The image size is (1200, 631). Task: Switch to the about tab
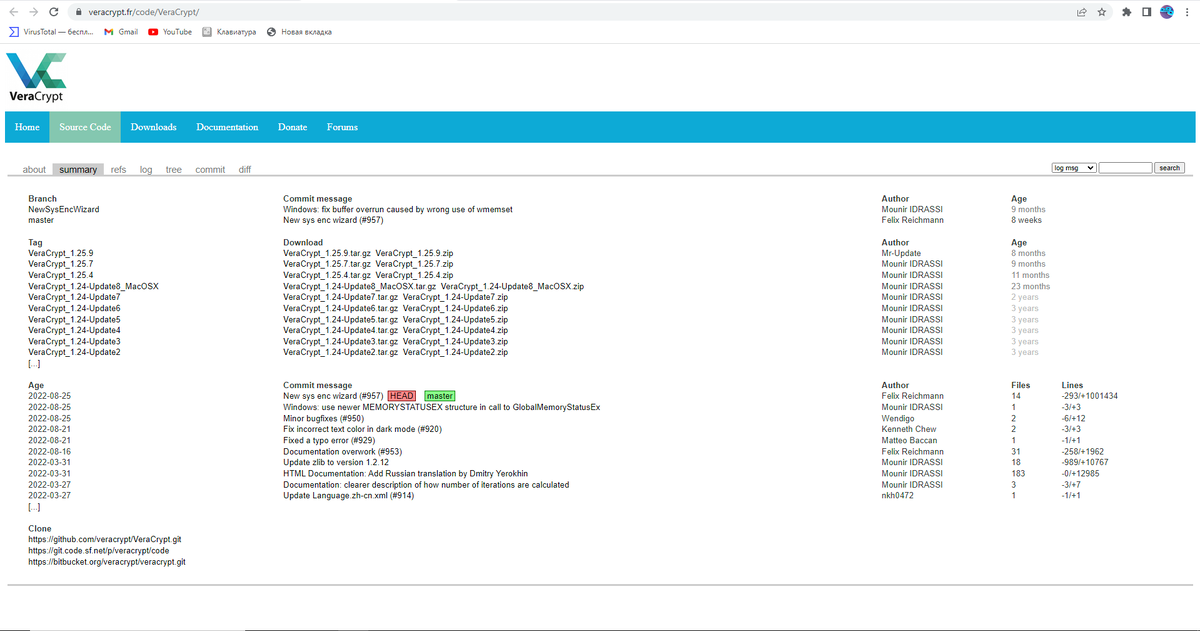tap(34, 170)
